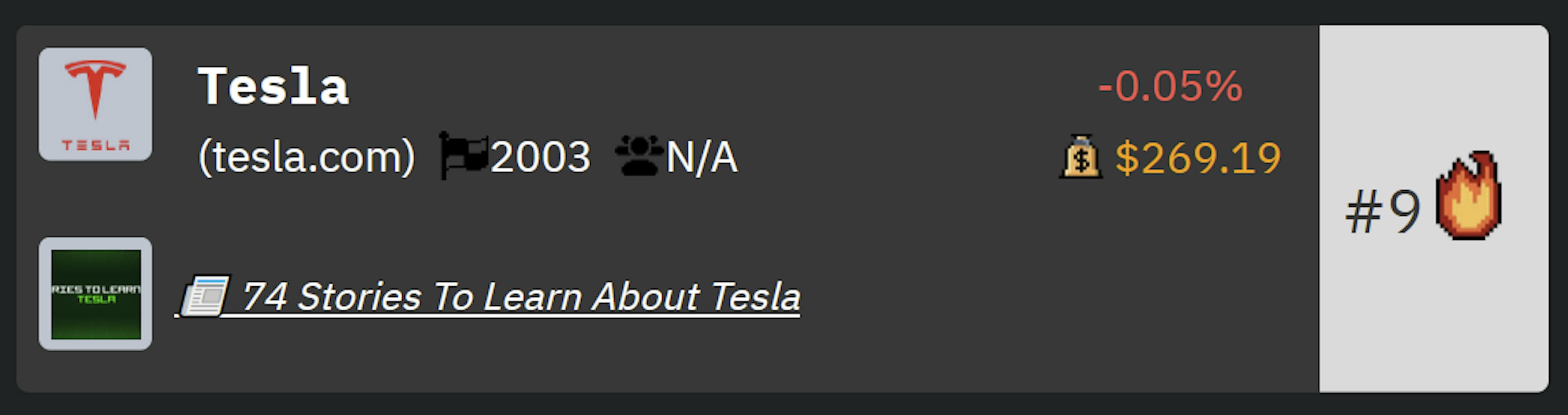Click the fire trending icon
Screen dimensions: 1568x415
[x=1468, y=195]
